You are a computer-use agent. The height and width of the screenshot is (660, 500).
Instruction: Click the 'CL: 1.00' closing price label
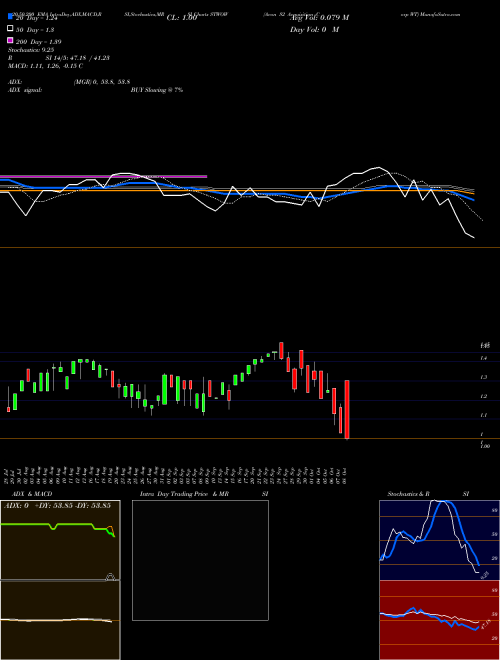click(182, 18)
